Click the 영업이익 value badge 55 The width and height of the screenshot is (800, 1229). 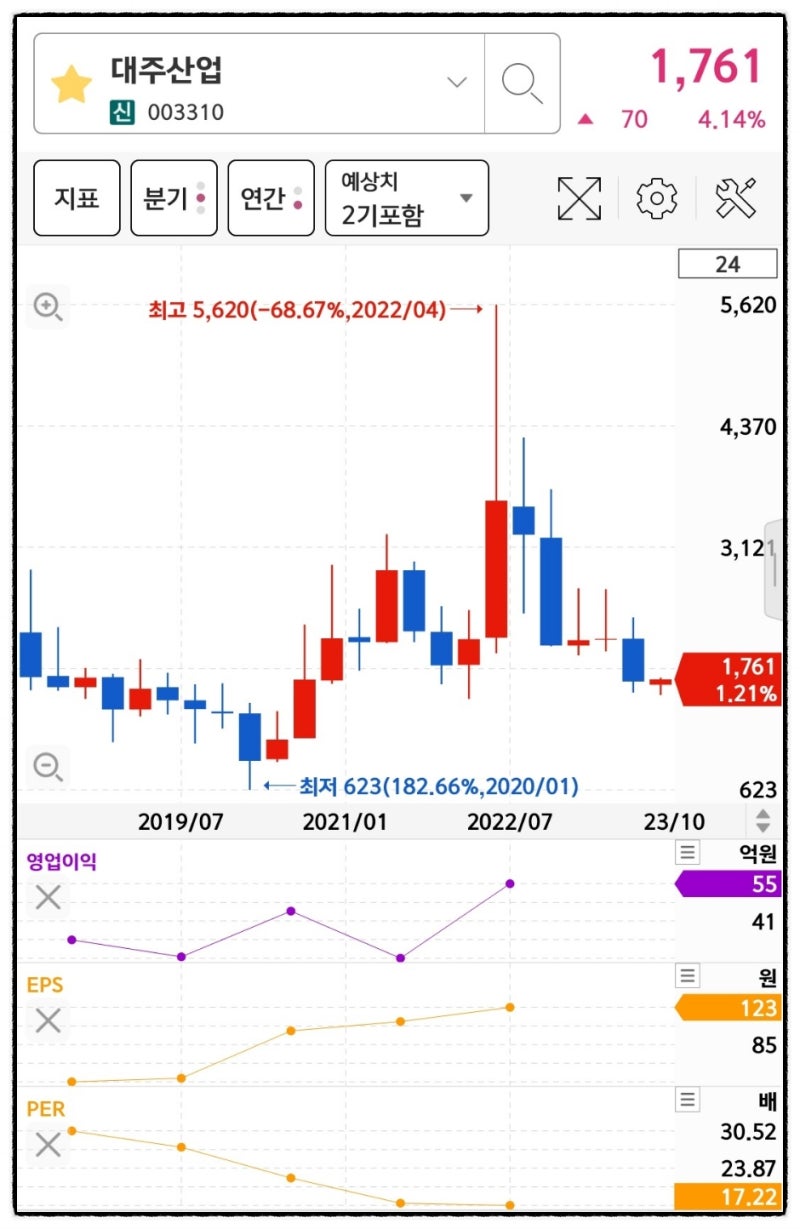click(730, 885)
